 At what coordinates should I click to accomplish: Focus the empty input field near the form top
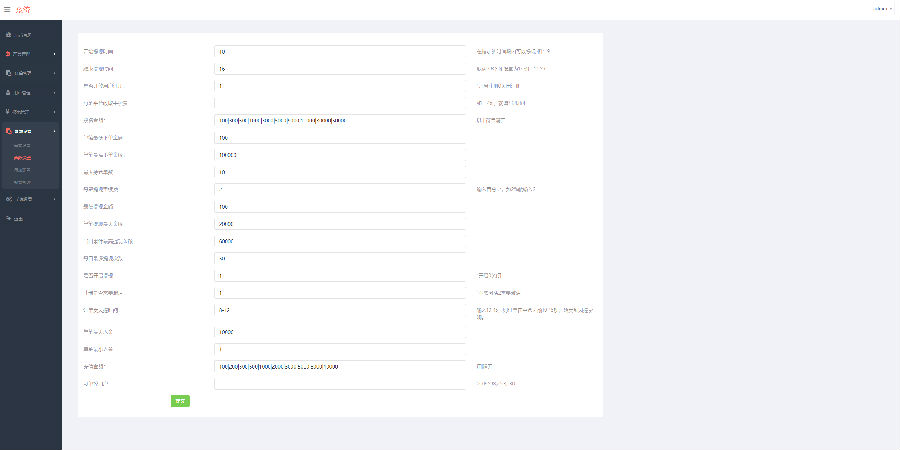coord(340,103)
